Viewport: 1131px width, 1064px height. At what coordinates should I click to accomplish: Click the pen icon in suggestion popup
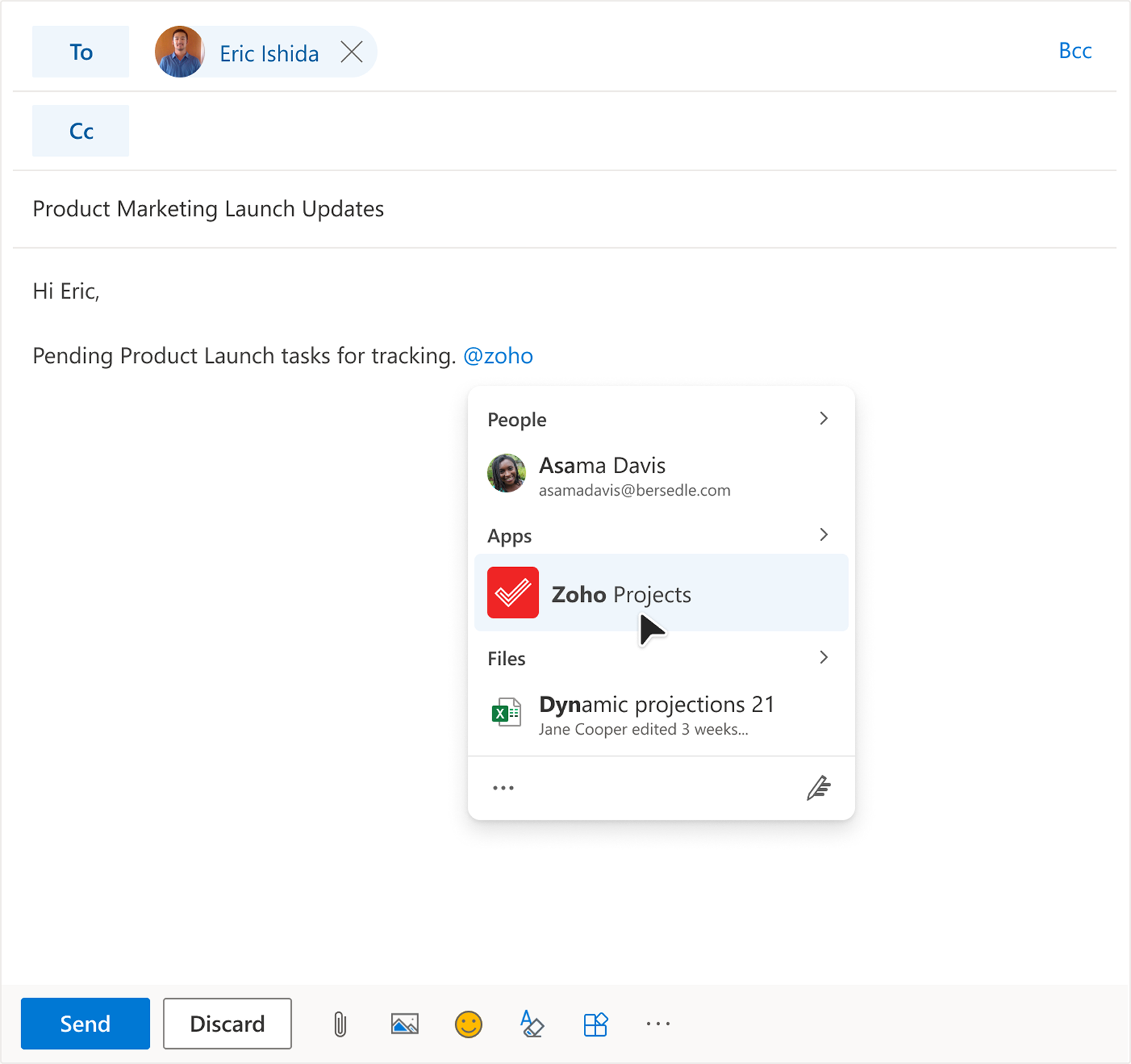818,788
